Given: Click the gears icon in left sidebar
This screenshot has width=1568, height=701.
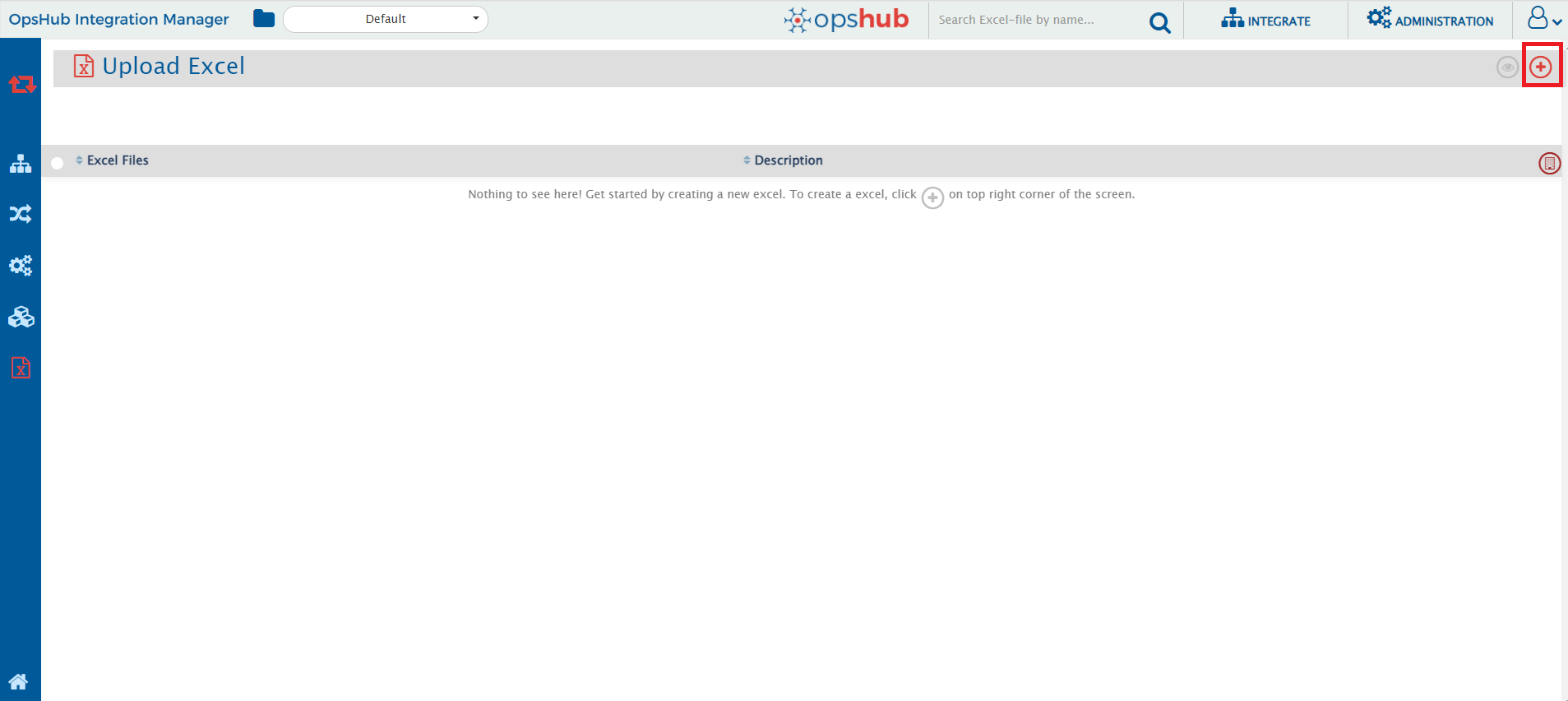Looking at the screenshot, I should click(x=21, y=266).
